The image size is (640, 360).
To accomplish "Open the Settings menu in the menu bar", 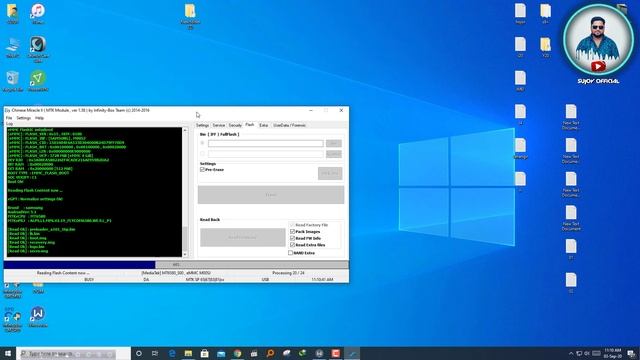I will 24,118.
